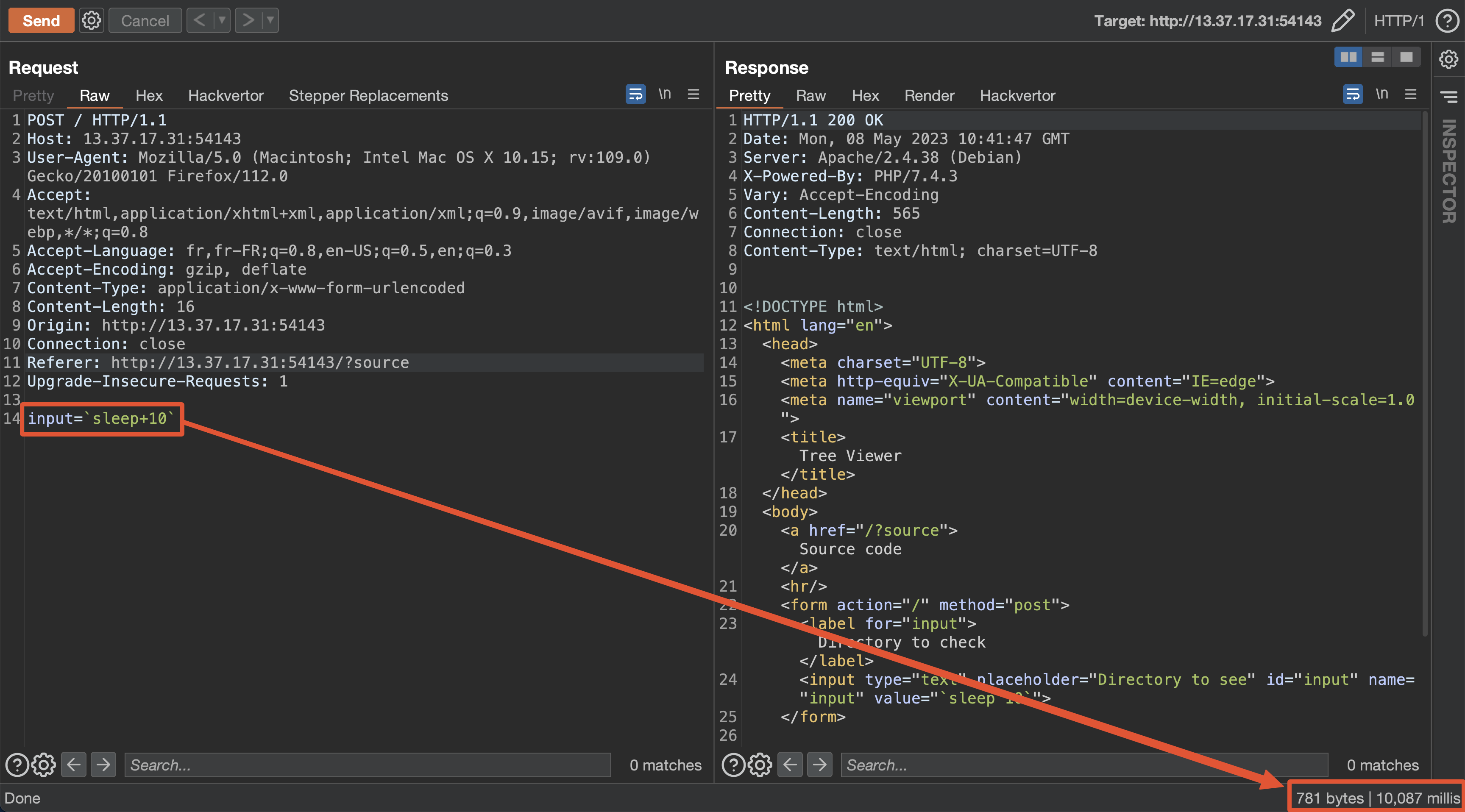The width and height of the screenshot is (1465, 812).
Task: Open the Request Hackvertor tab
Action: point(226,95)
